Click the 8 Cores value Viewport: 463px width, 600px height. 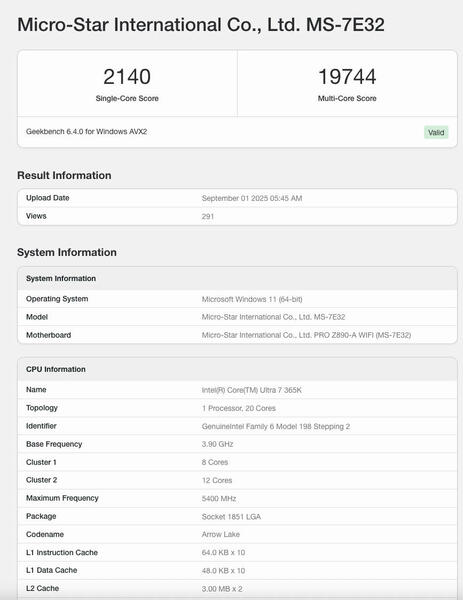[x=215, y=462]
